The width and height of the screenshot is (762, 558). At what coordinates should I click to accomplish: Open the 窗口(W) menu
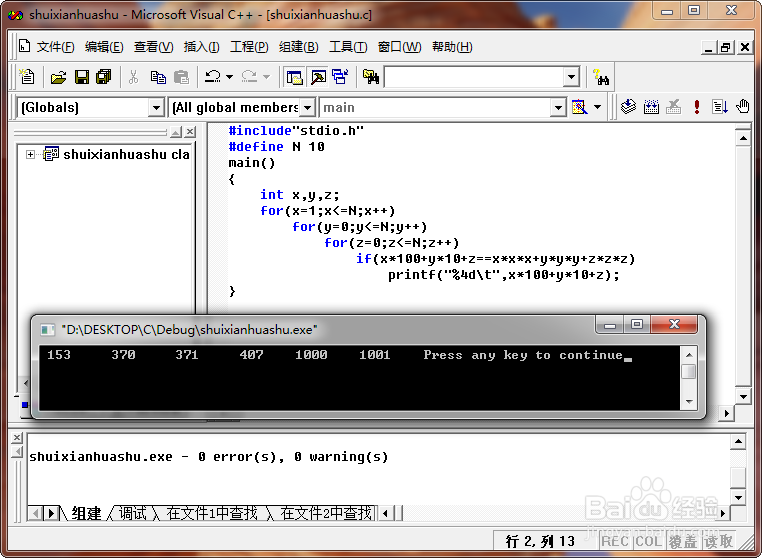(x=399, y=47)
